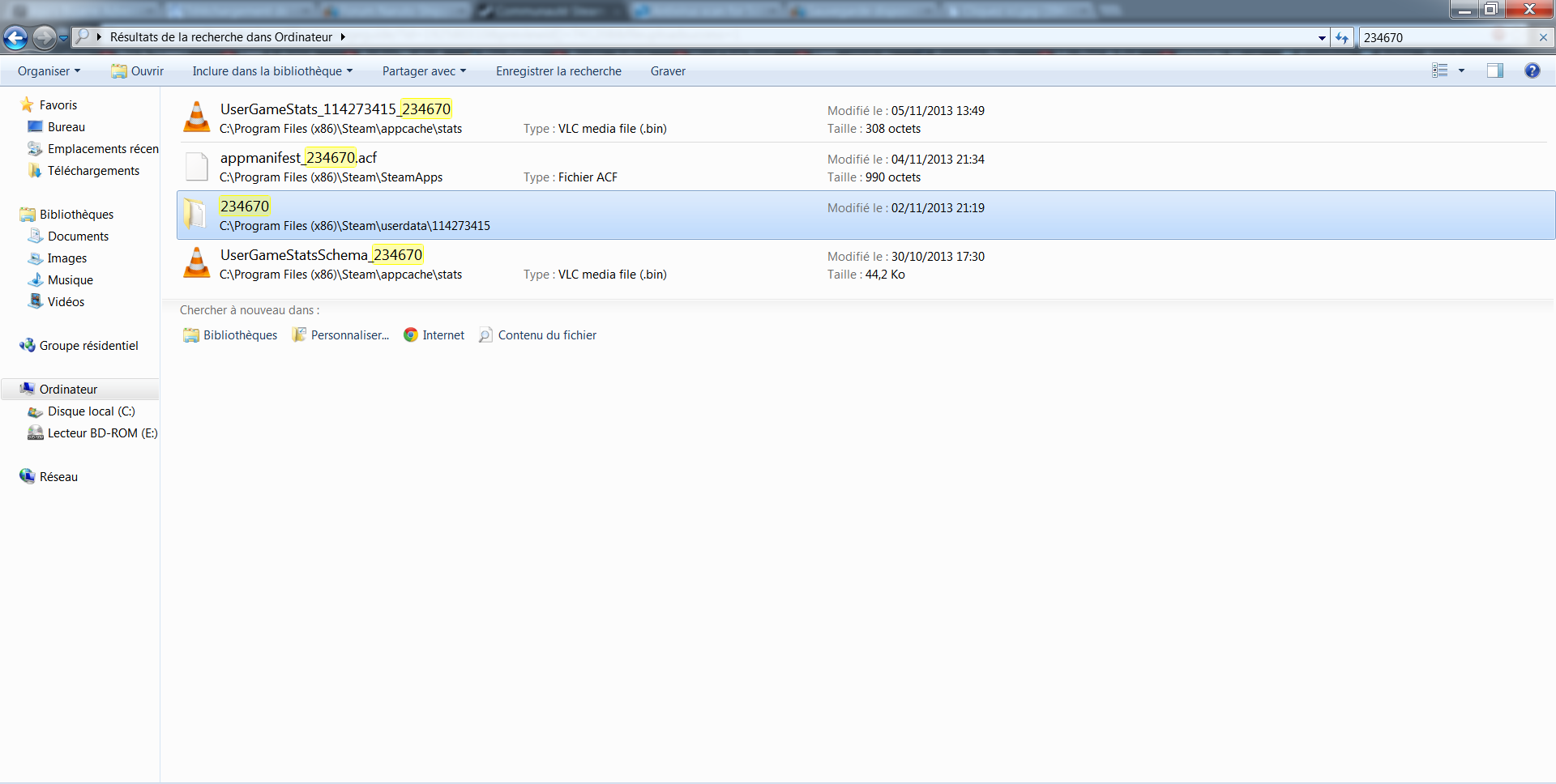Search again in Contenu du fichier
The height and width of the screenshot is (784, 1556).
537,335
